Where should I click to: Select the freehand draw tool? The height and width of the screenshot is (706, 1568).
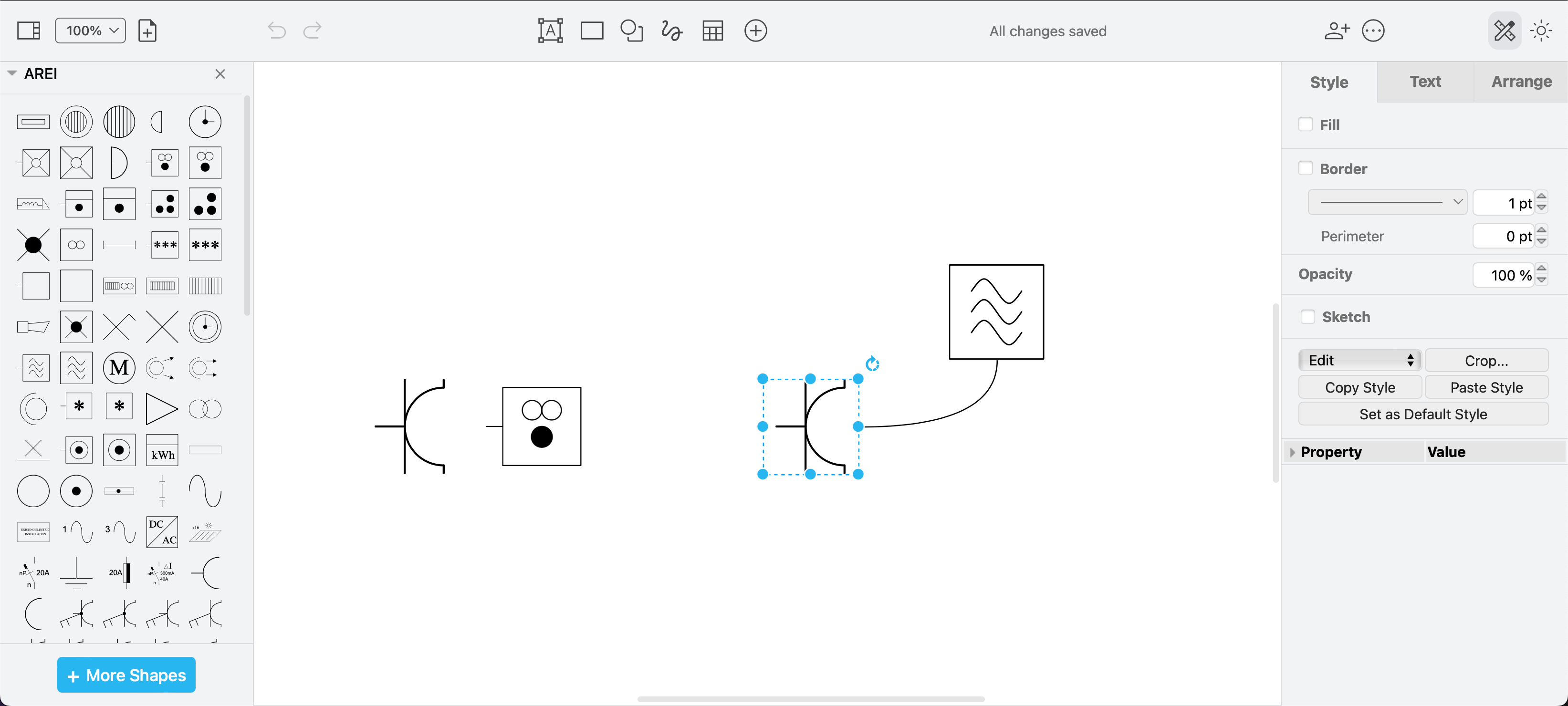[670, 30]
